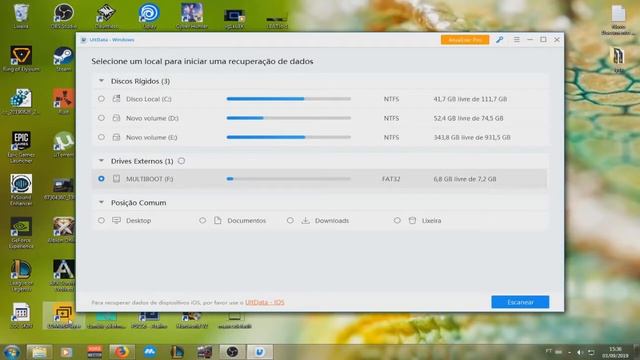This screenshot has width=640, height=360.
Task: Select the MULTIBOOT (F:) radio button
Action: click(x=101, y=179)
